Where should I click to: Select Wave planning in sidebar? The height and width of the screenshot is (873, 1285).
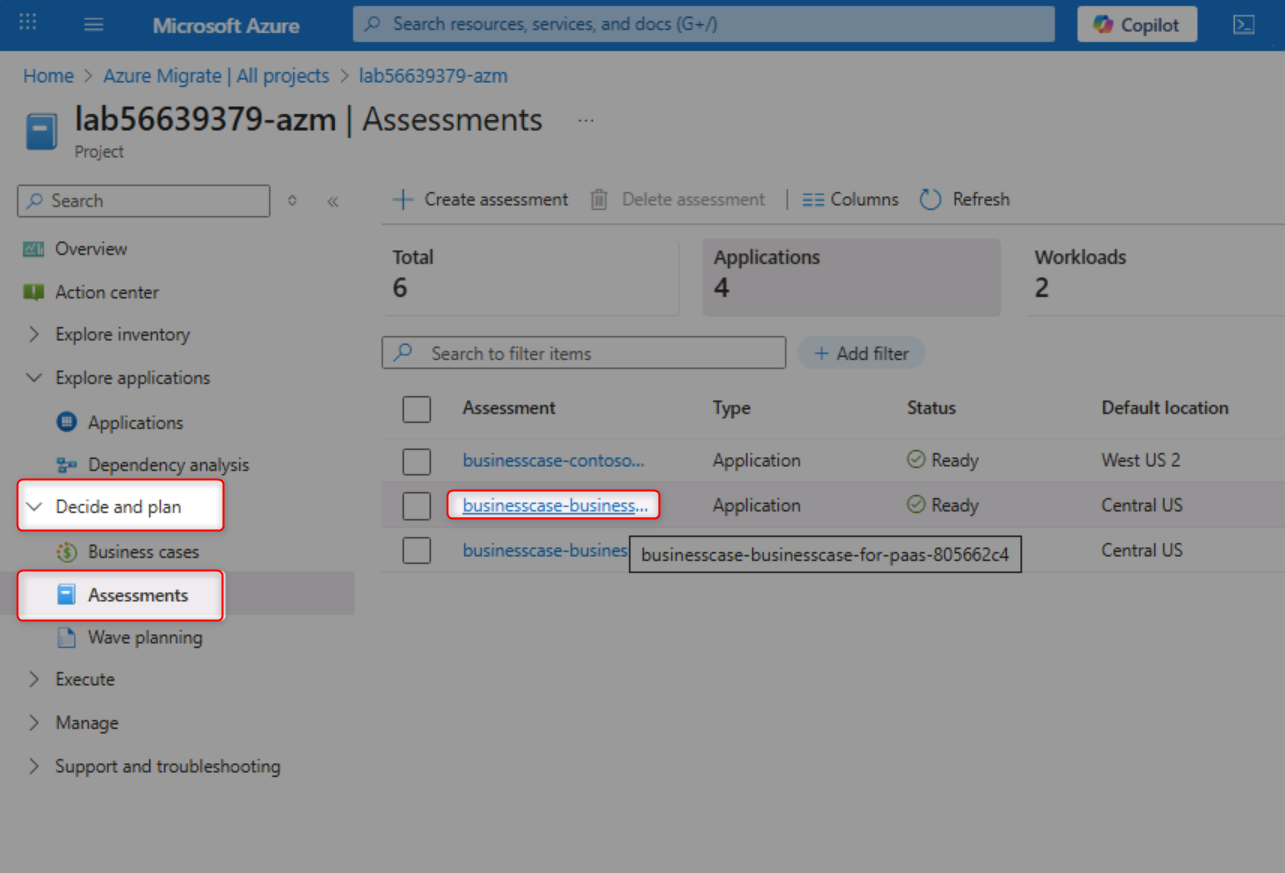point(145,637)
